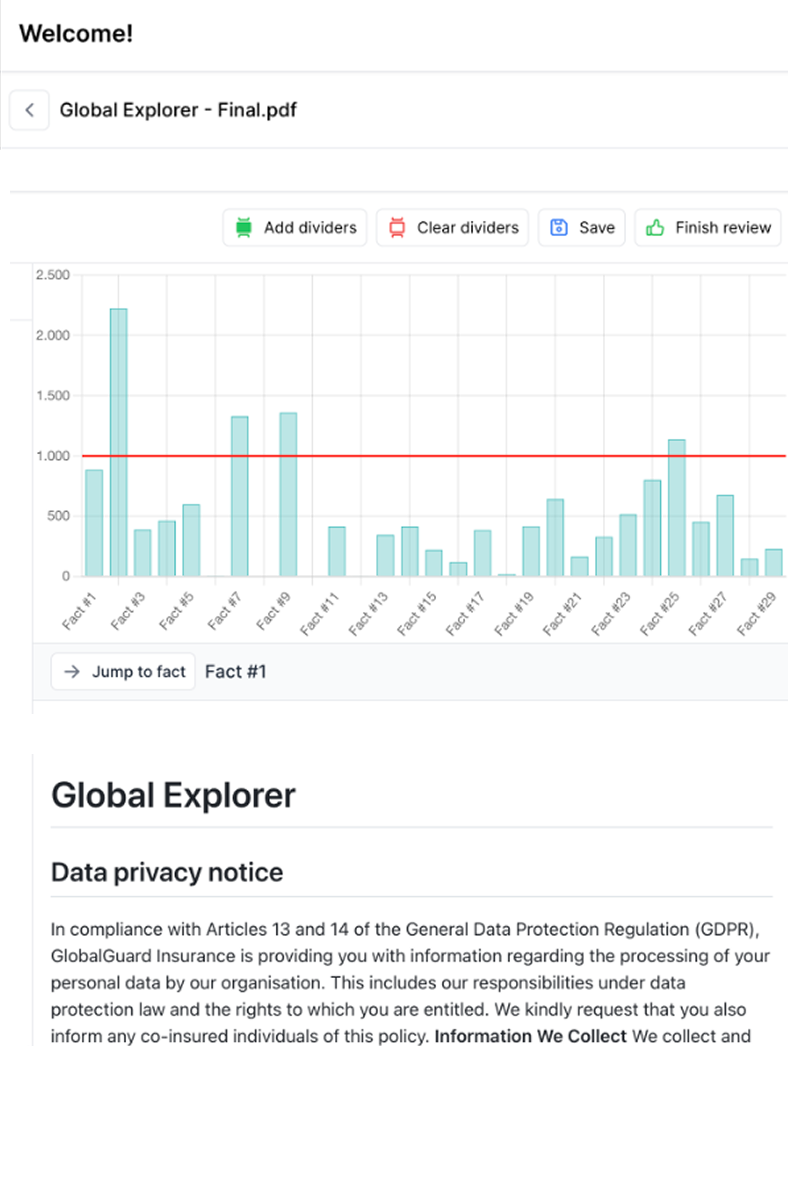Select the Fact #29 bar at chart end
Viewport: 788px width, 1184px height.
(774, 563)
